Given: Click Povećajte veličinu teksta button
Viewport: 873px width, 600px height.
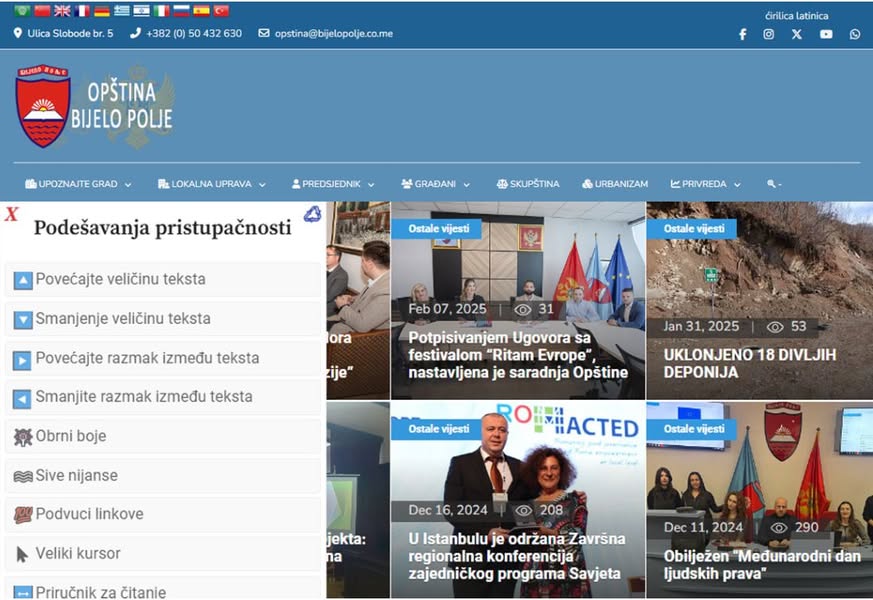Looking at the screenshot, I should click(163, 279).
